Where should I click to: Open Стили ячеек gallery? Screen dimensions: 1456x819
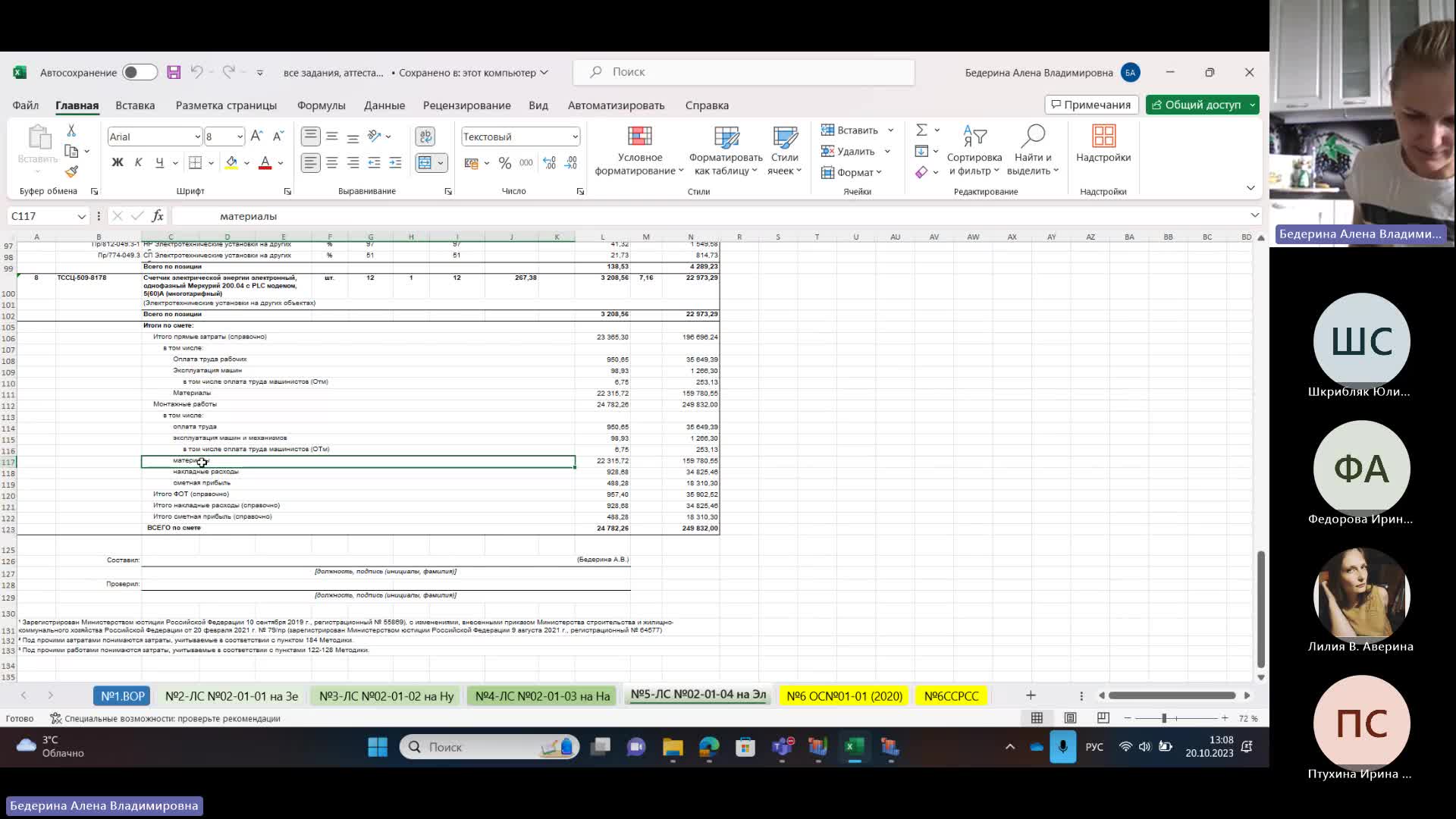pos(784,151)
